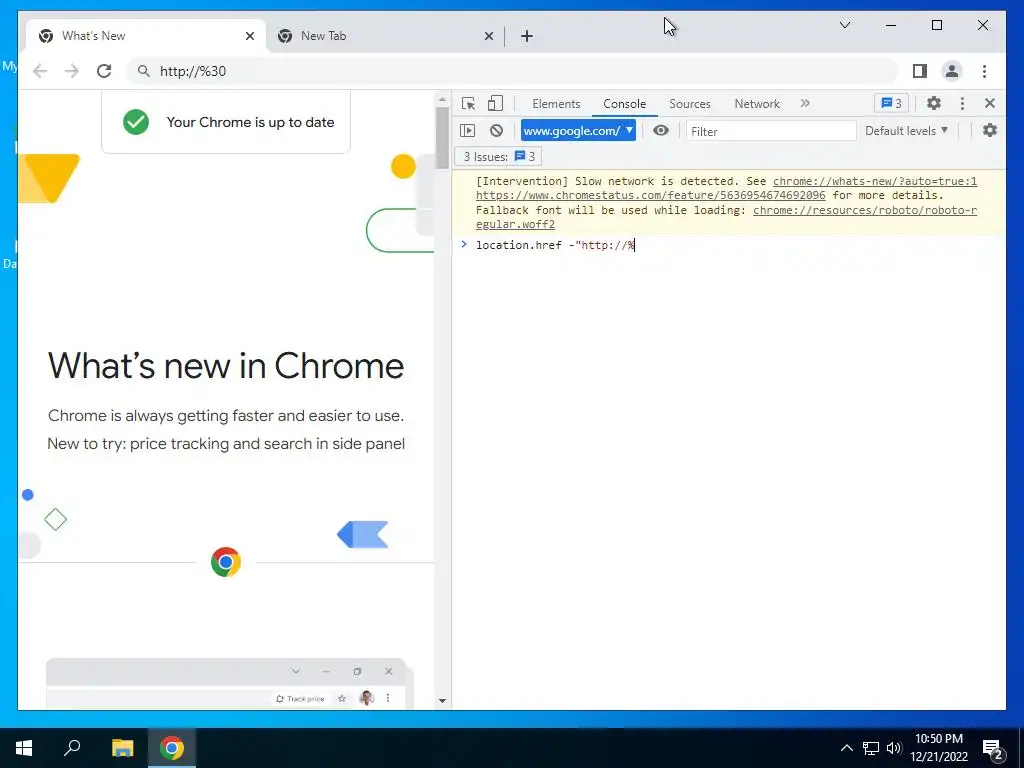Close the DevTools panel
The image size is (1024, 768).
990,103
